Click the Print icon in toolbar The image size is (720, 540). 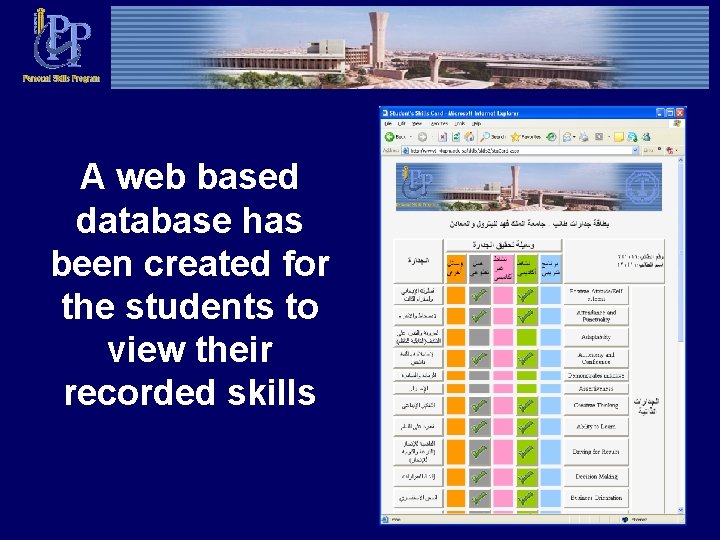pos(584,136)
